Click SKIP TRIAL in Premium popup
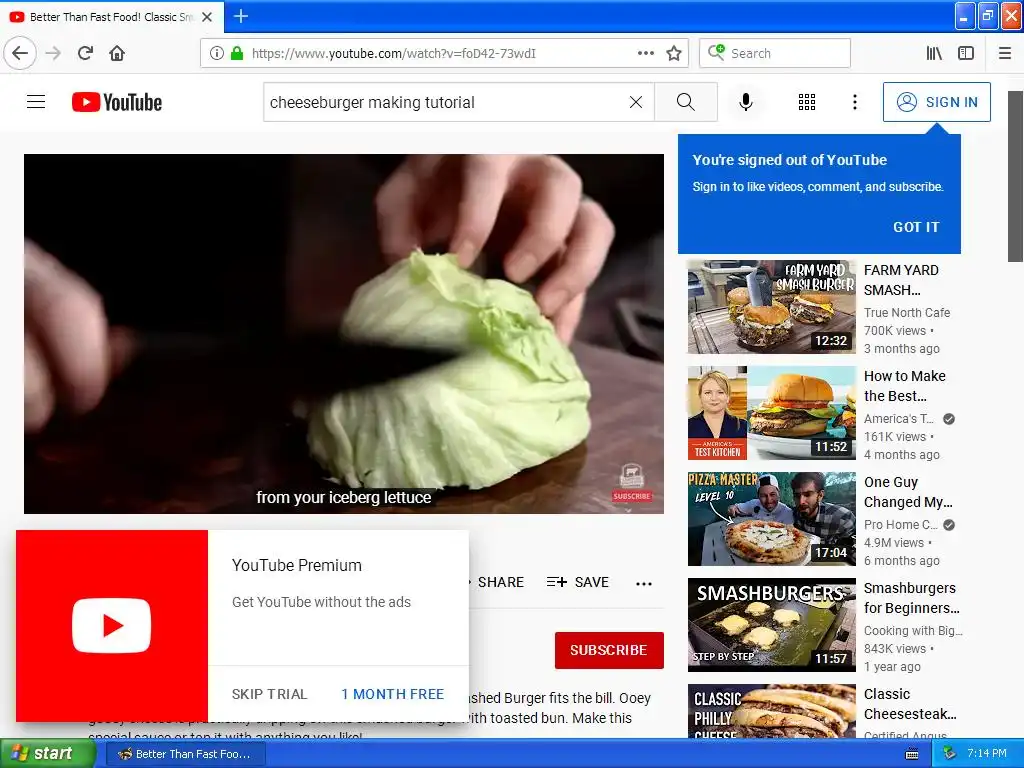This screenshot has width=1024, height=768. point(269,694)
